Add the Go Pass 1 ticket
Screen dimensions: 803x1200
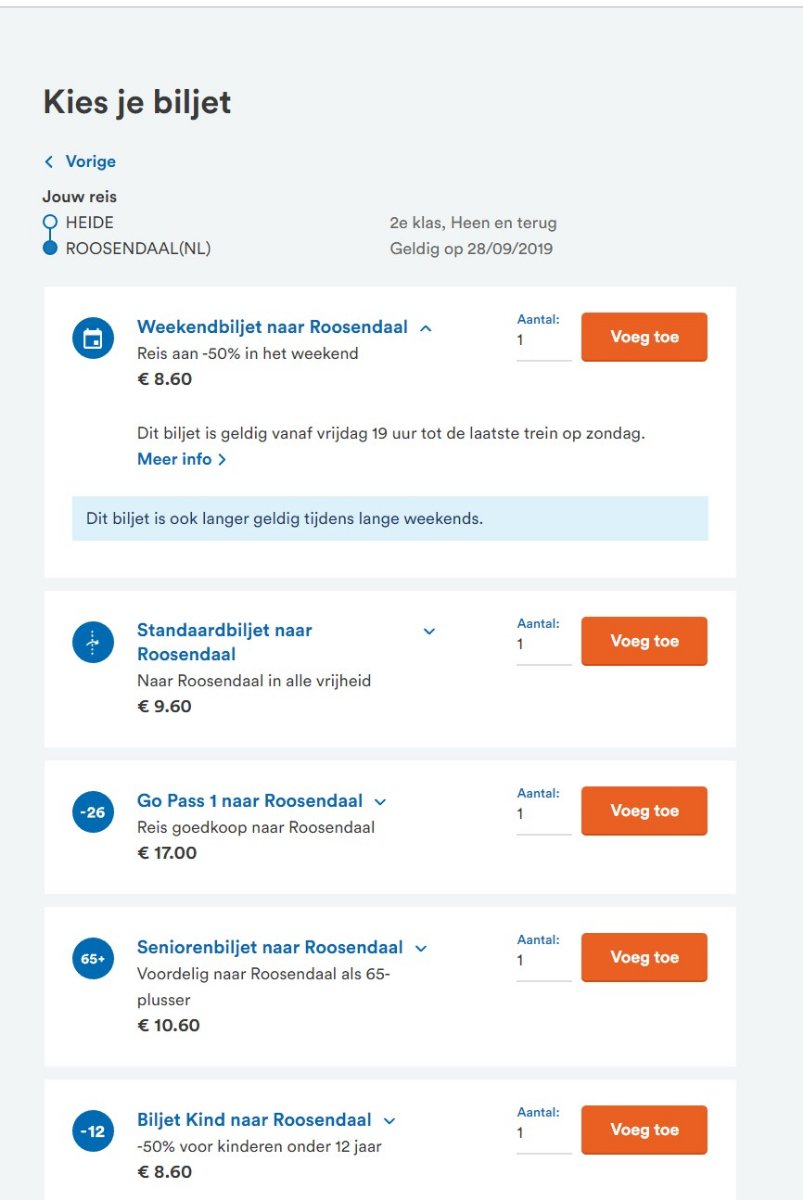click(644, 811)
